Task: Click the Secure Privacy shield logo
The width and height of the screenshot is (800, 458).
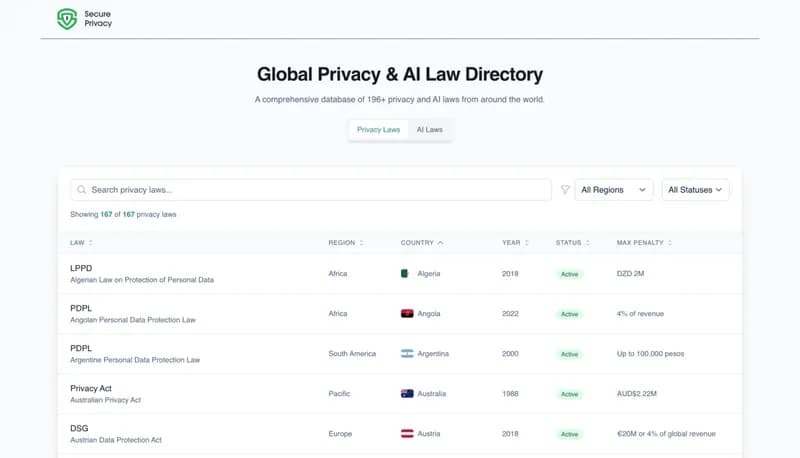Action: [x=67, y=19]
